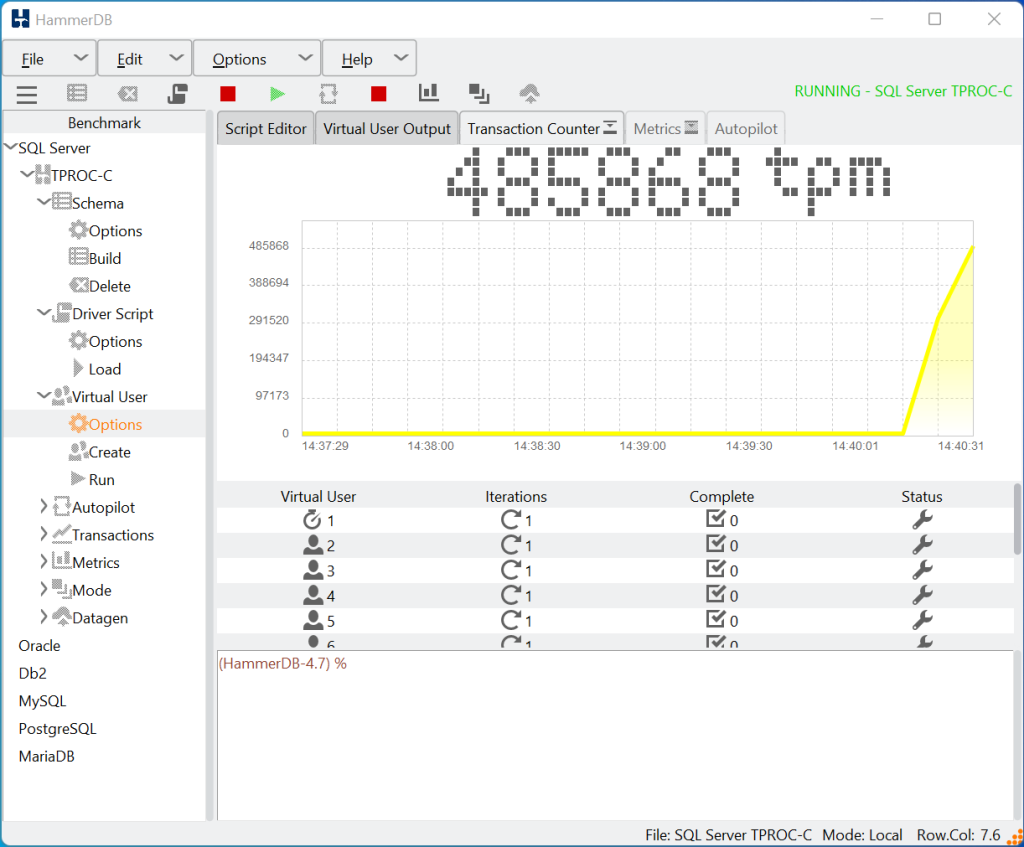Open Driver Script Options

[x=106, y=342]
